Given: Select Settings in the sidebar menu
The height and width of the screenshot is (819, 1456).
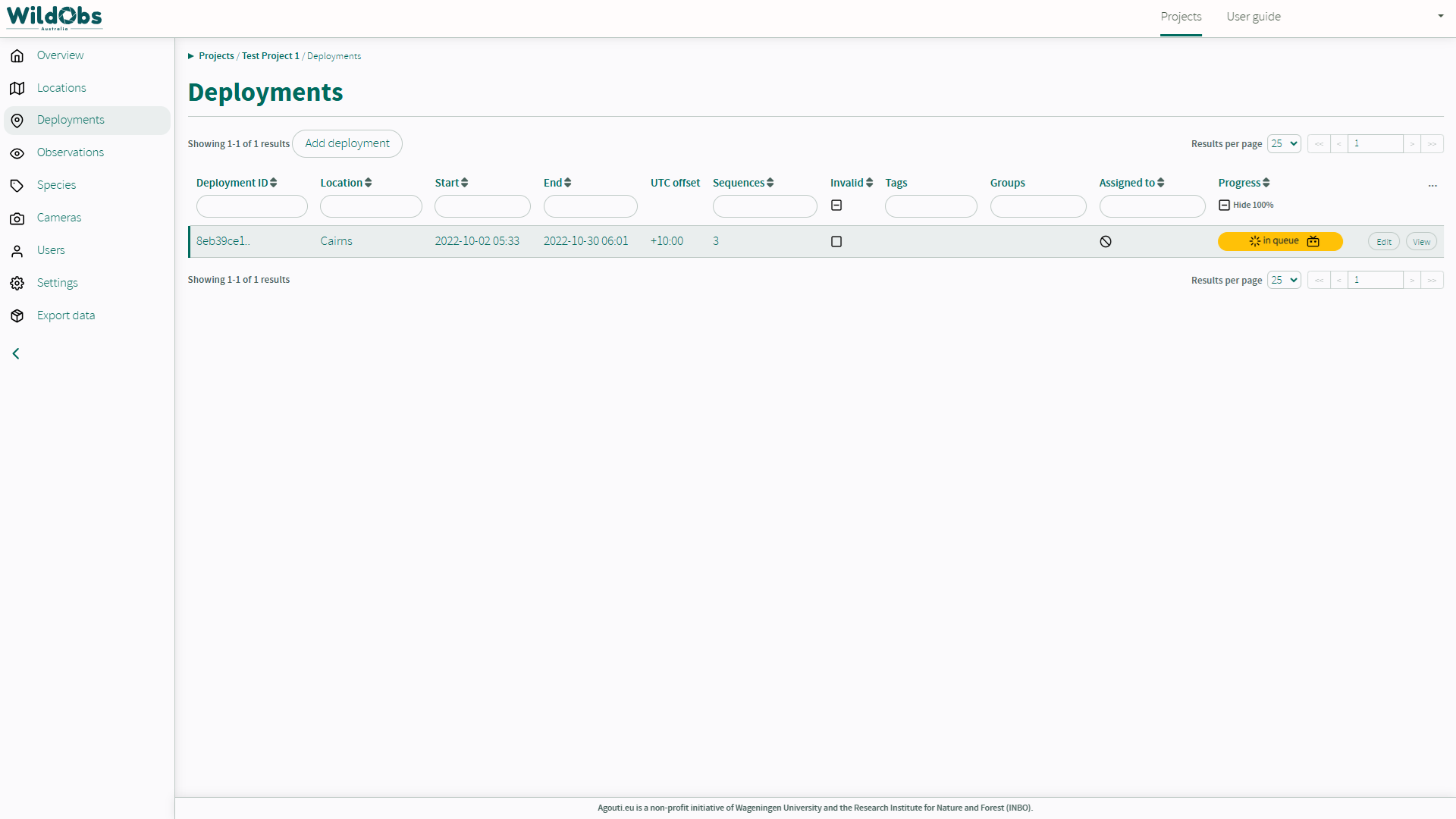Looking at the screenshot, I should pyautogui.click(x=58, y=283).
